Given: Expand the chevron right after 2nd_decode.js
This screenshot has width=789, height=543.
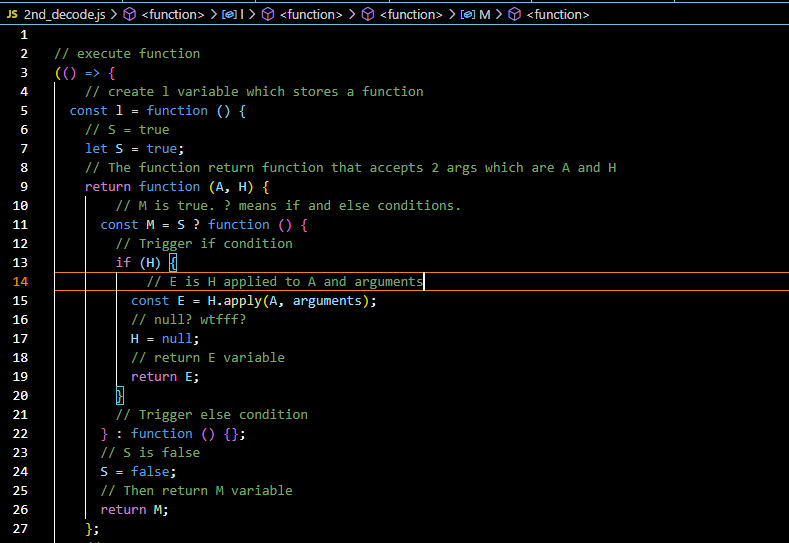Looking at the screenshot, I should coord(113,14).
